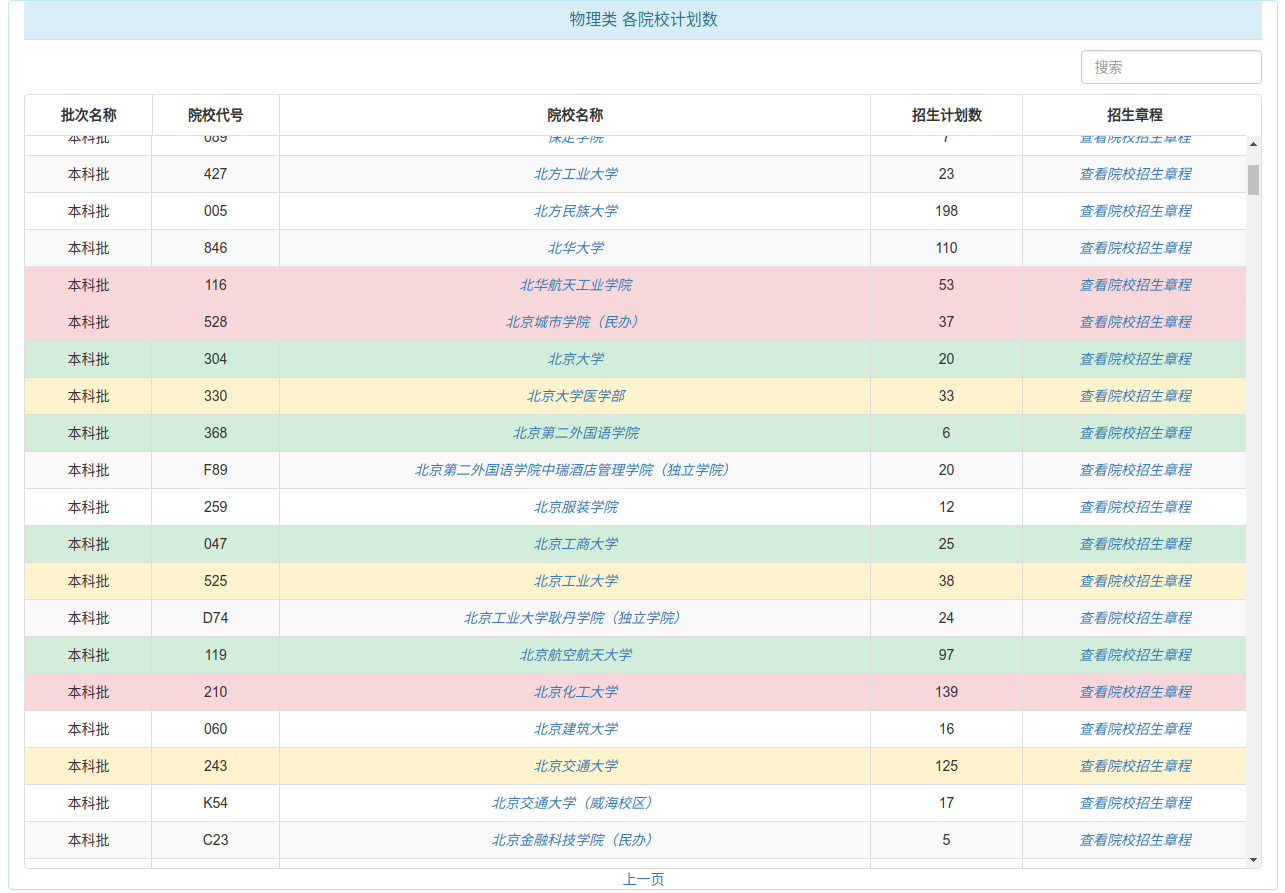Click the 搜索 search input field
Image resolution: width=1285 pixels, height=893 pixels.
[1171, 67]
